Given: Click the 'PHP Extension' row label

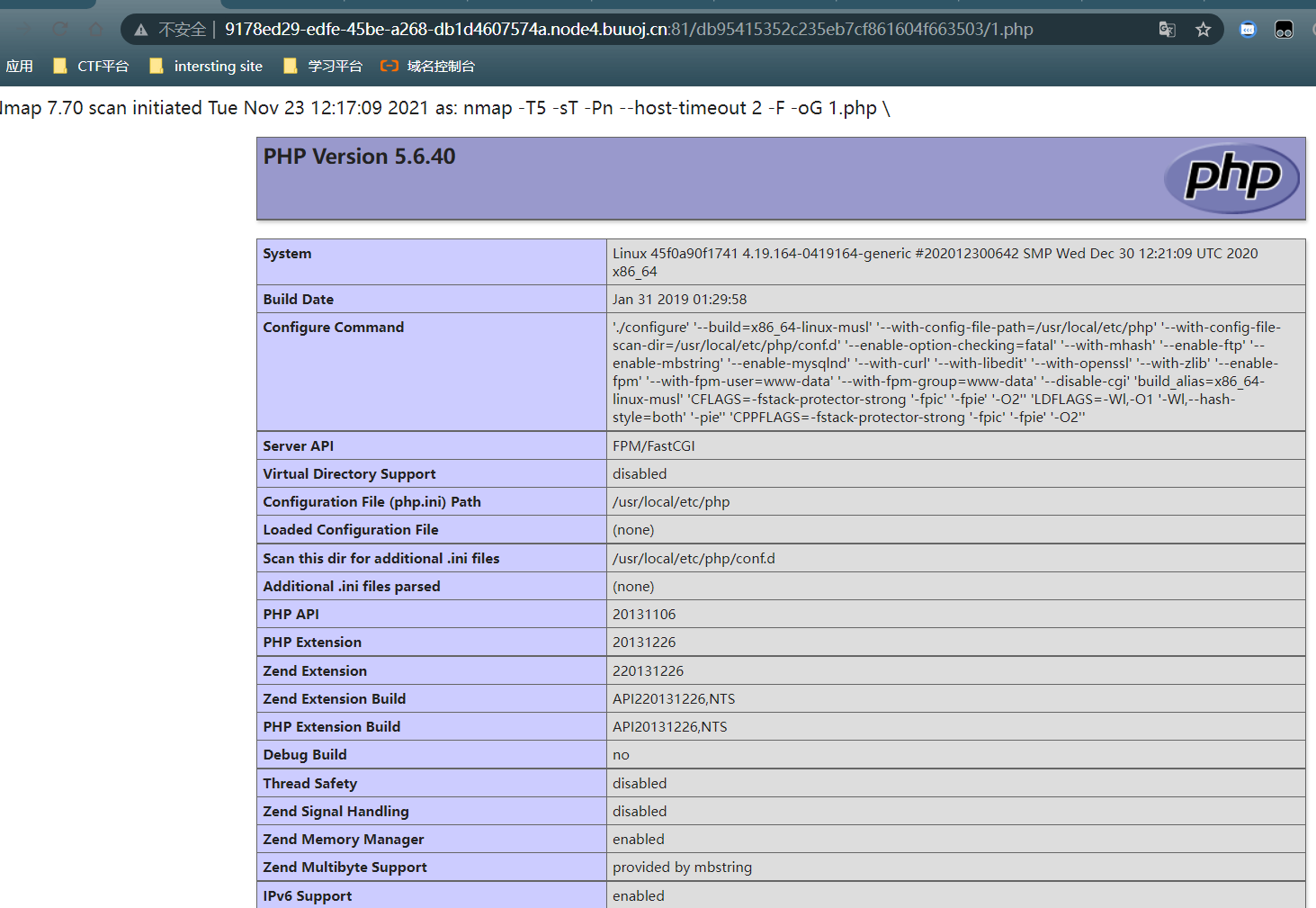Looking at the screenshot, I should (x=312, y=643).
